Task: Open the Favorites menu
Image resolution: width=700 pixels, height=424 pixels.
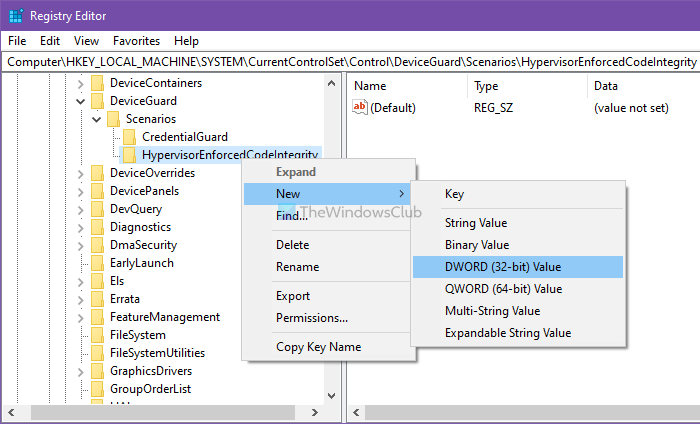Action: (136, 41)
